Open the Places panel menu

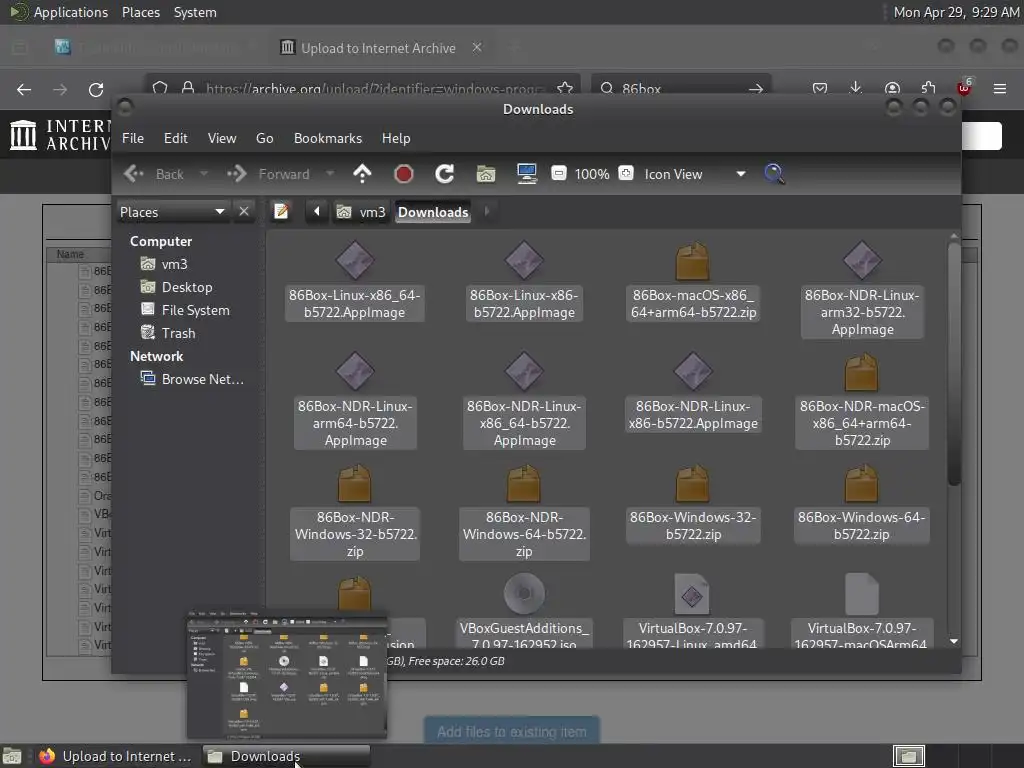(141, 12)
